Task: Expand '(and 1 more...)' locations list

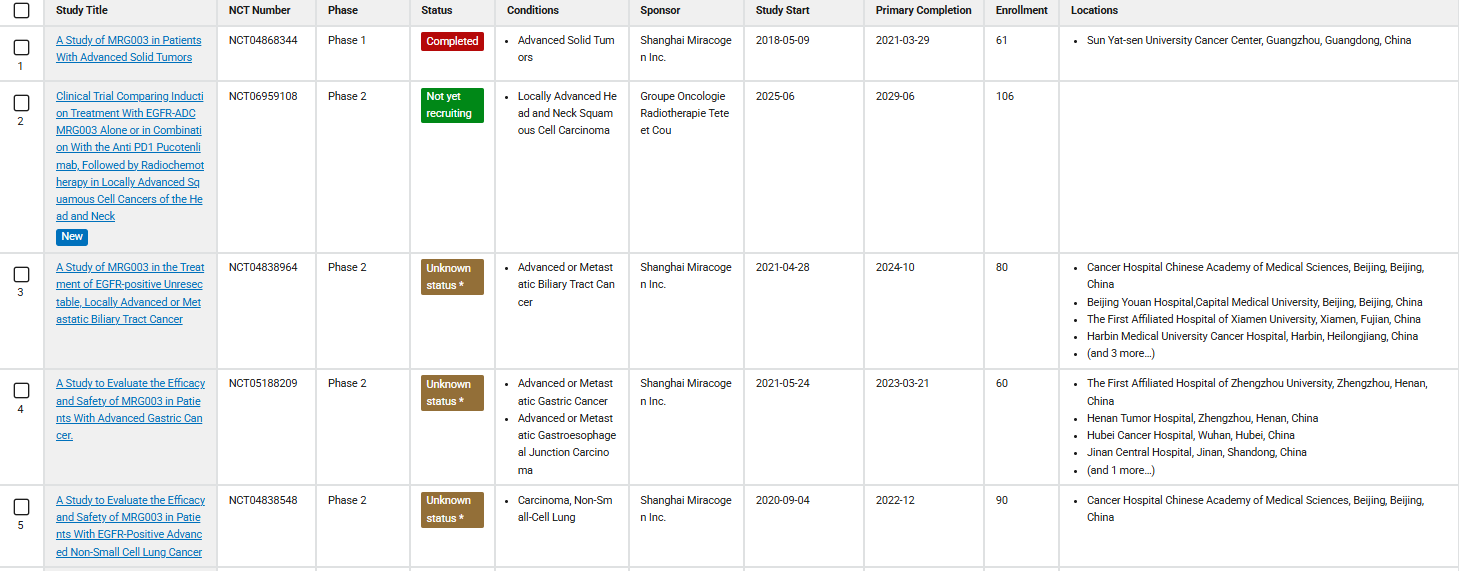Action: tap(1120, 470)
